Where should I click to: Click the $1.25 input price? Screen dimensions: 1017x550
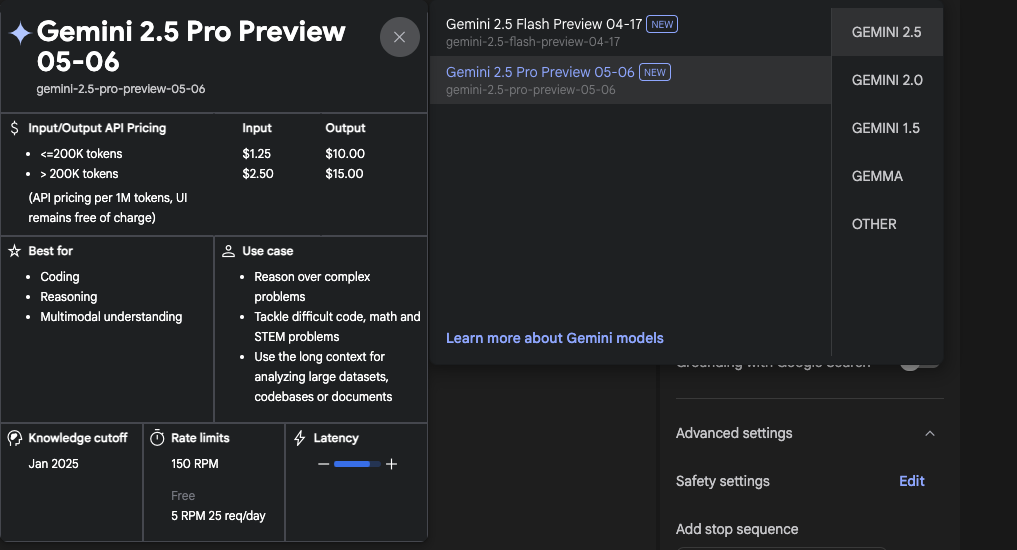click(x=256, y=154)
